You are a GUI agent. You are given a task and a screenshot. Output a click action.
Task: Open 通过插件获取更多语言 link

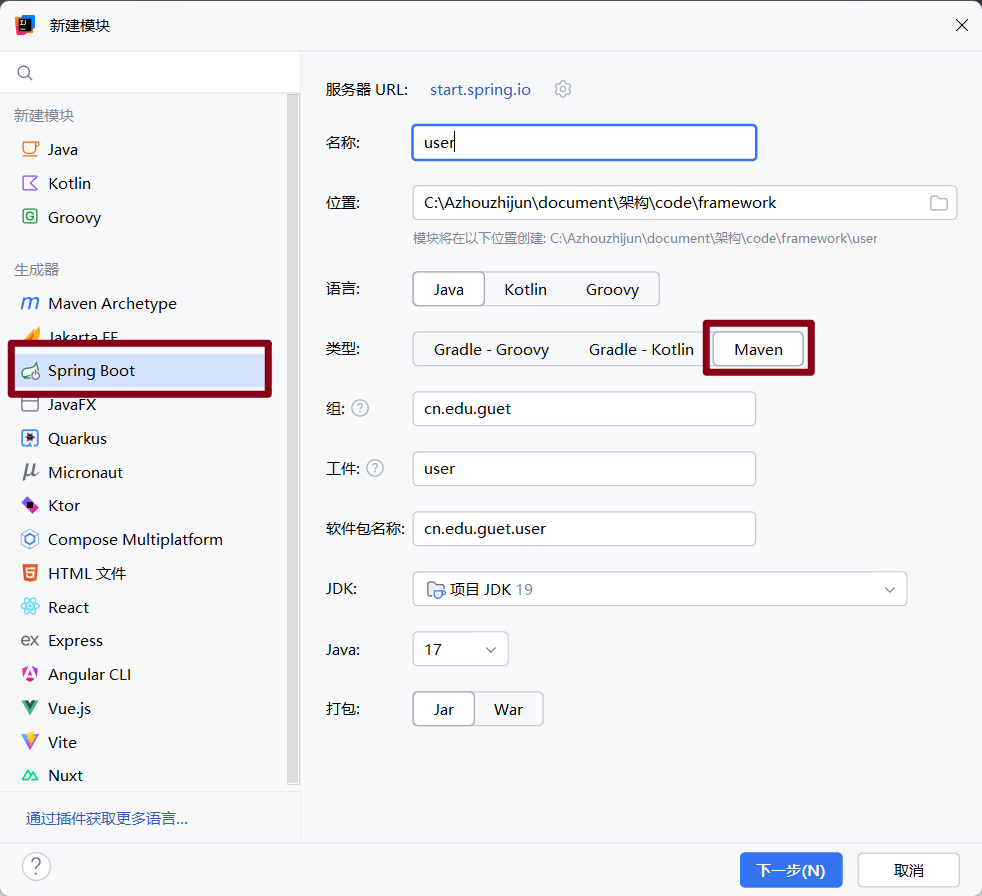coord(106,818)
